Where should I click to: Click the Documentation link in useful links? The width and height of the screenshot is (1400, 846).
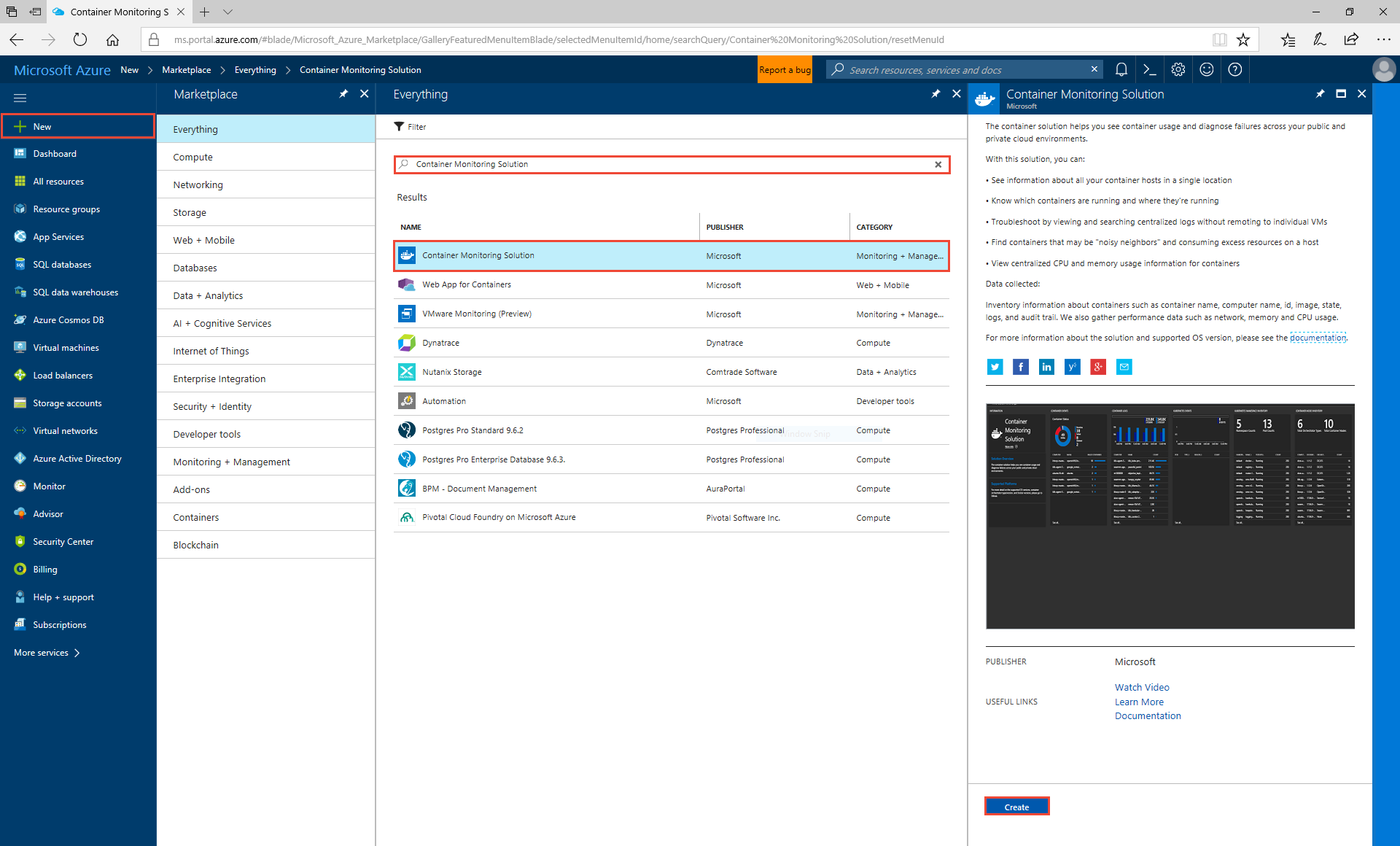pos(1149,716)
